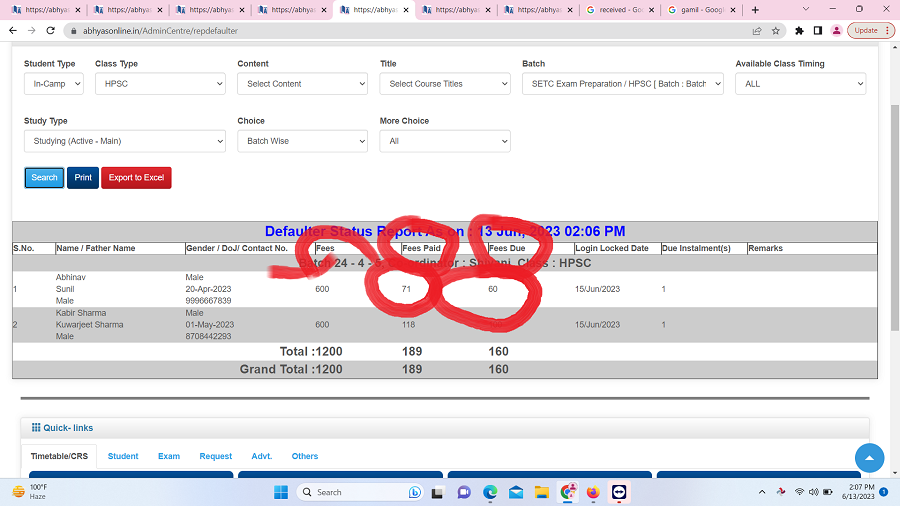Click the blue Search button

[x=44, y=178]
